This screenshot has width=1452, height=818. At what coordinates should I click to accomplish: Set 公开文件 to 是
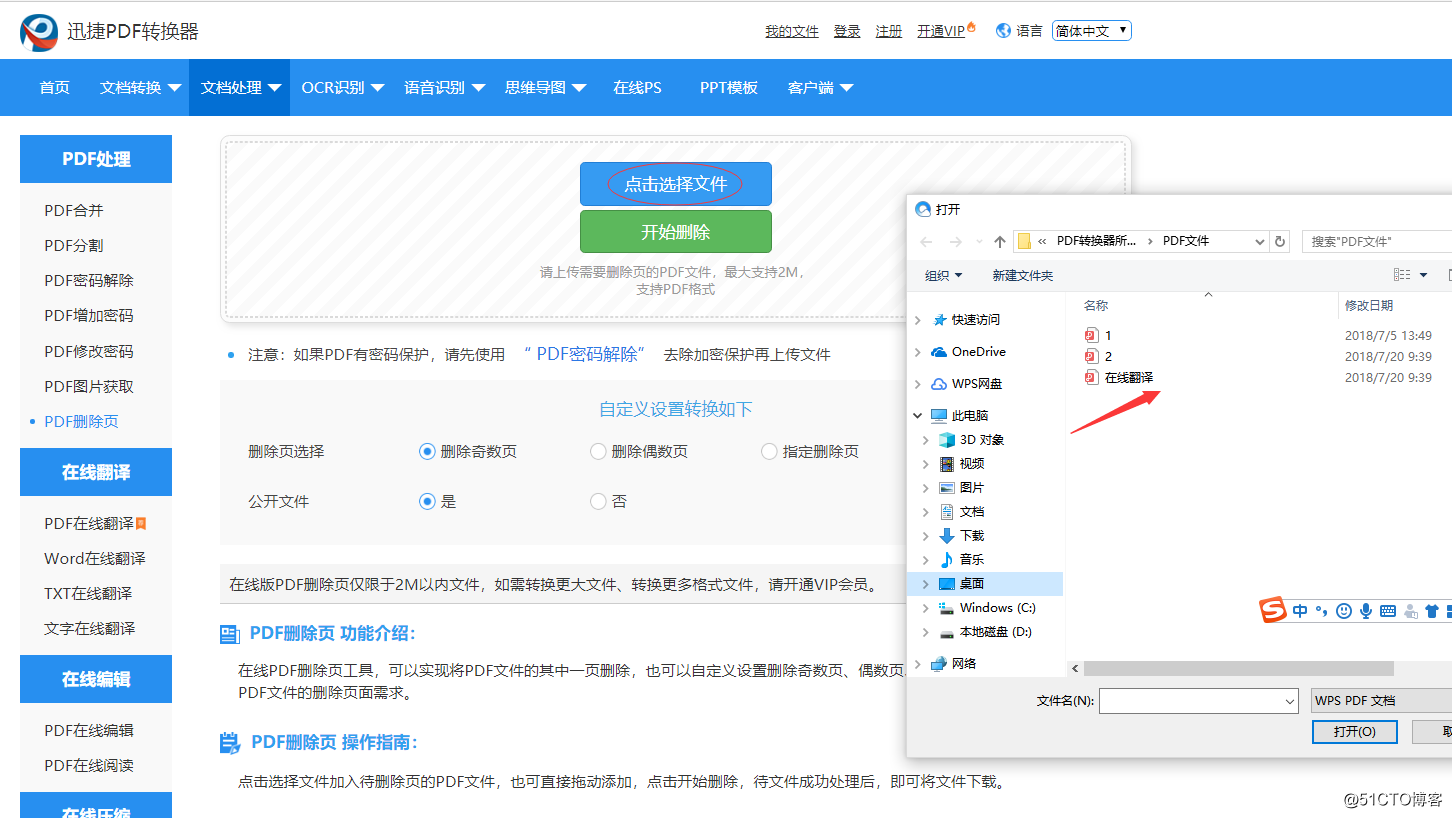pos(427,501)
